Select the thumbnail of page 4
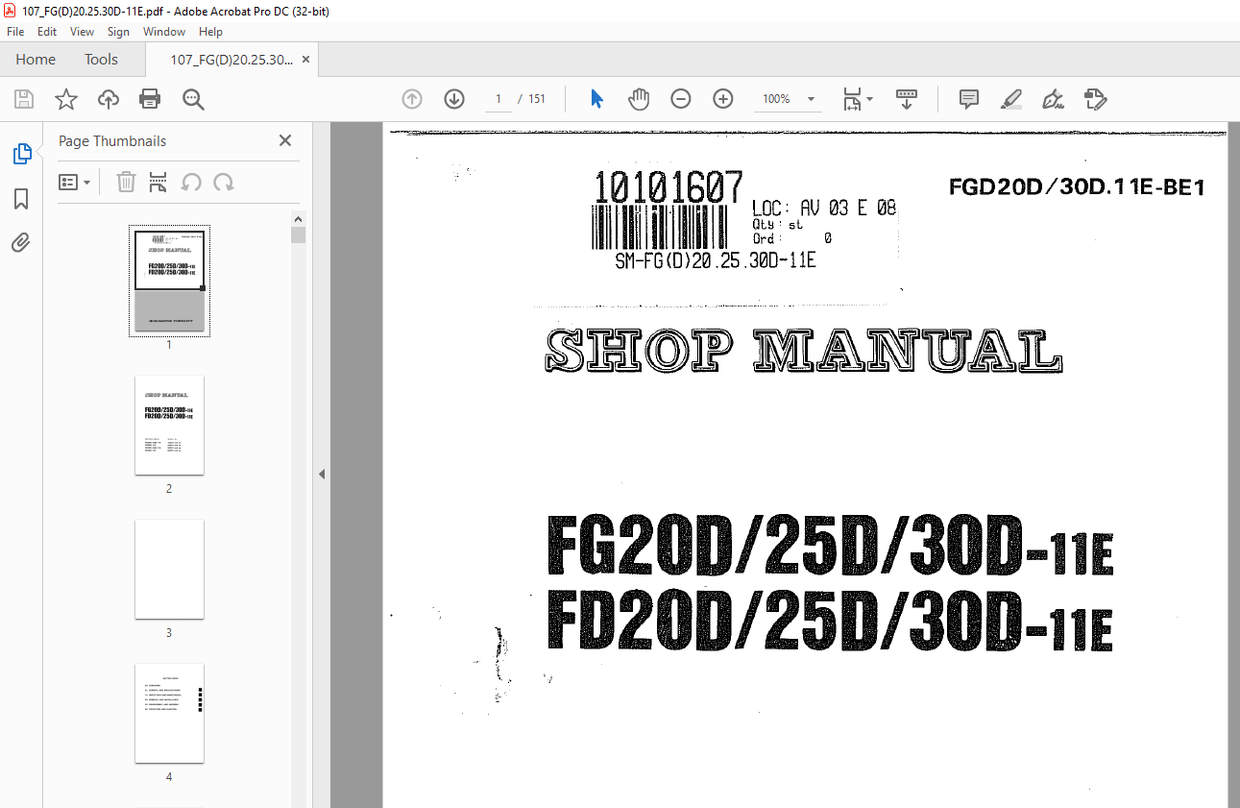The image size is (1240, 808). [x=169, y=713]
